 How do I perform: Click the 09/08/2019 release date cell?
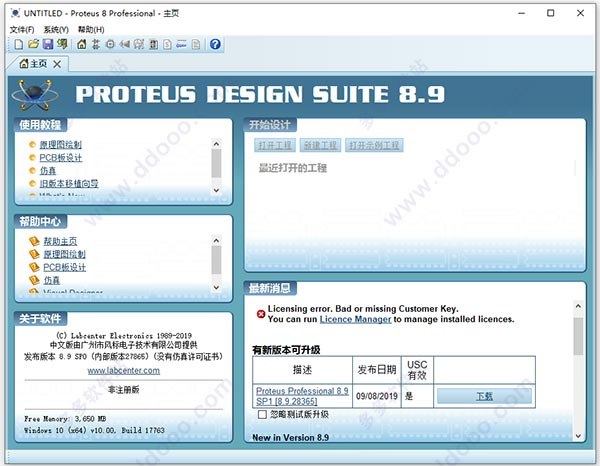(x=377, y=396)
